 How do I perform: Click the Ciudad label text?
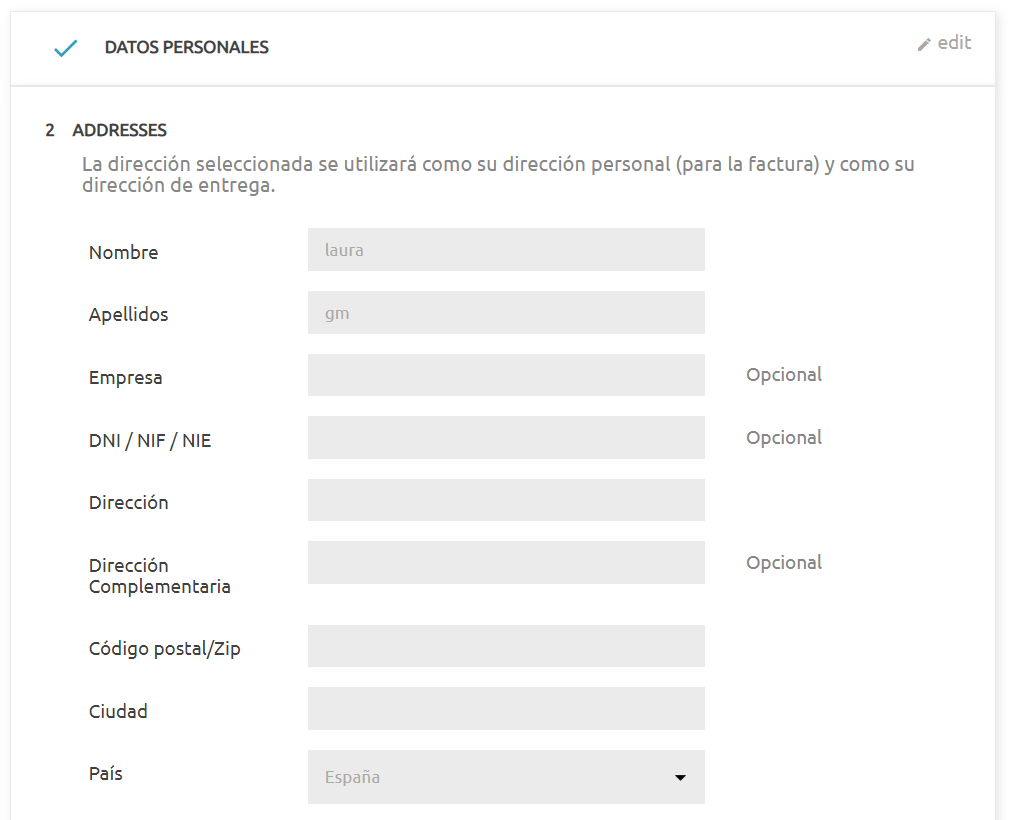118,712
